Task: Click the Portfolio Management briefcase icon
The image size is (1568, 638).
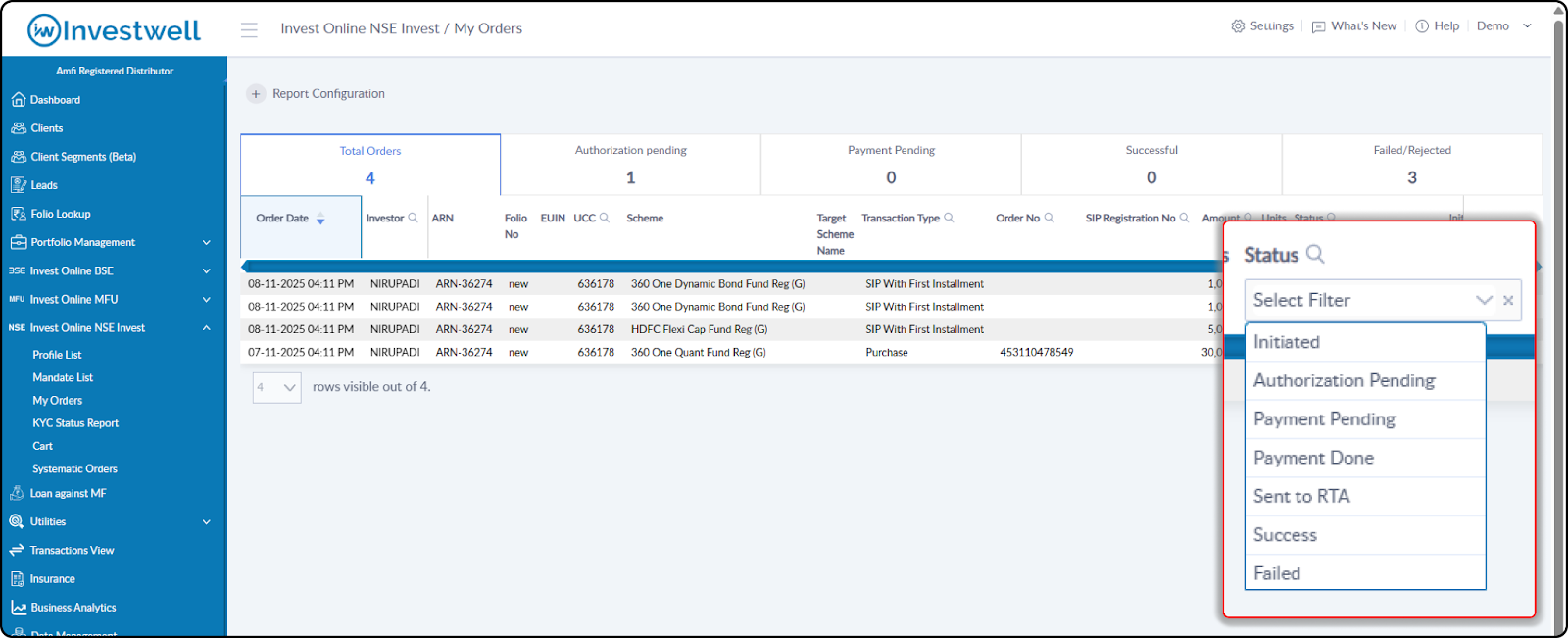Action: [18, 242]
